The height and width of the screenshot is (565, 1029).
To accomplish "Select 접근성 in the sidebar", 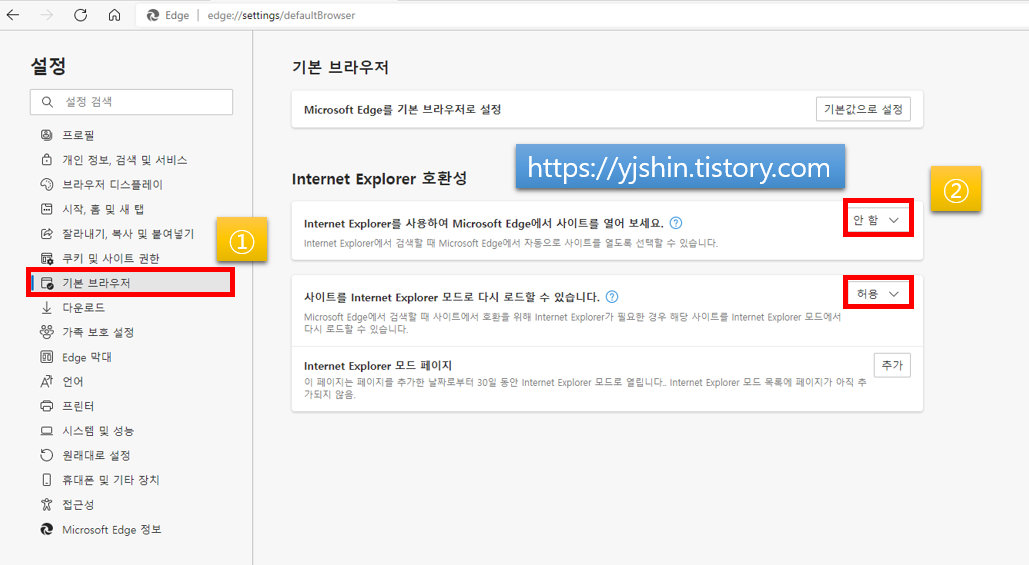I will 78,505.
